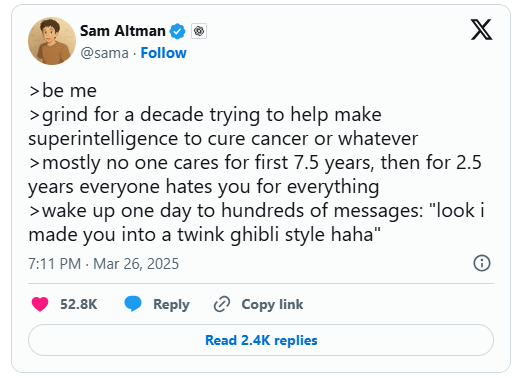Click the Reply text label
The width and height of the screenshot is (515, 378).
point(171,304)
